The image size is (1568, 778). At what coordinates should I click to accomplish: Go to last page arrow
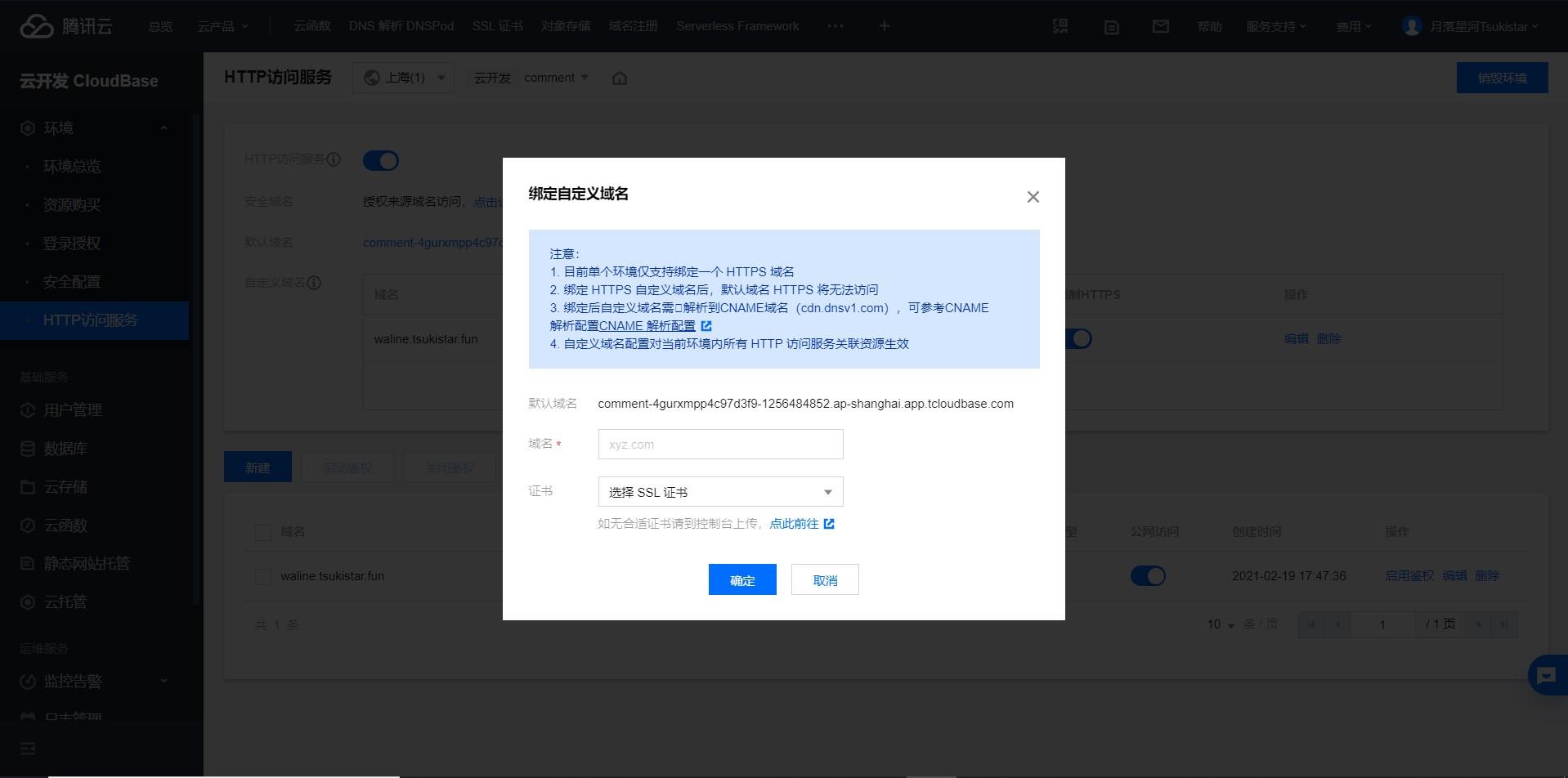pyautogui.click(x=1503, y=624)
